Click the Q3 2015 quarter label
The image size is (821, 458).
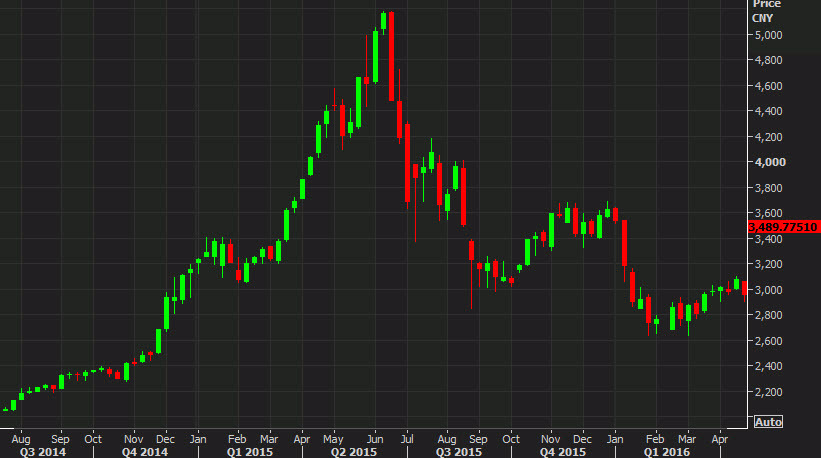(x=458, y=452)
